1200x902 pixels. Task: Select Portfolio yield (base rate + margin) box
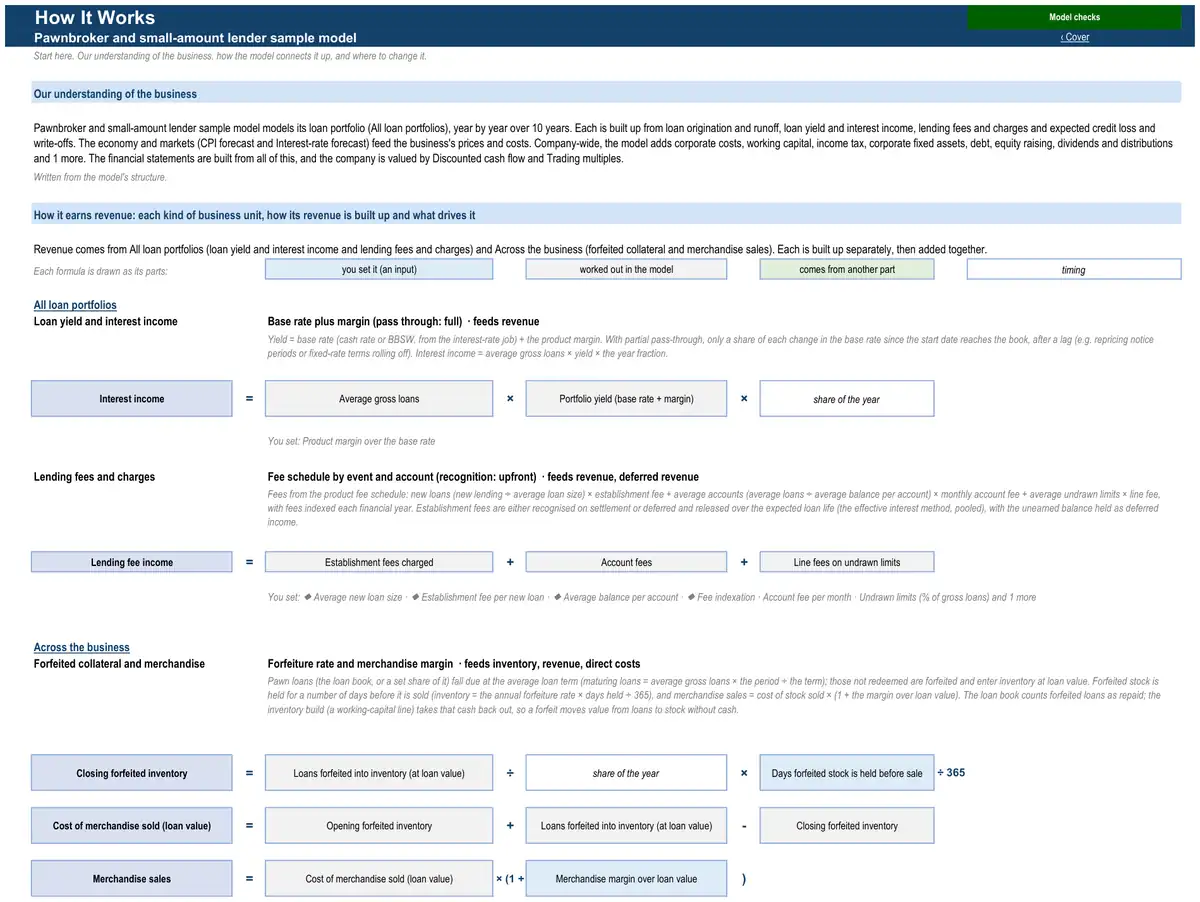tap(626, 399)
